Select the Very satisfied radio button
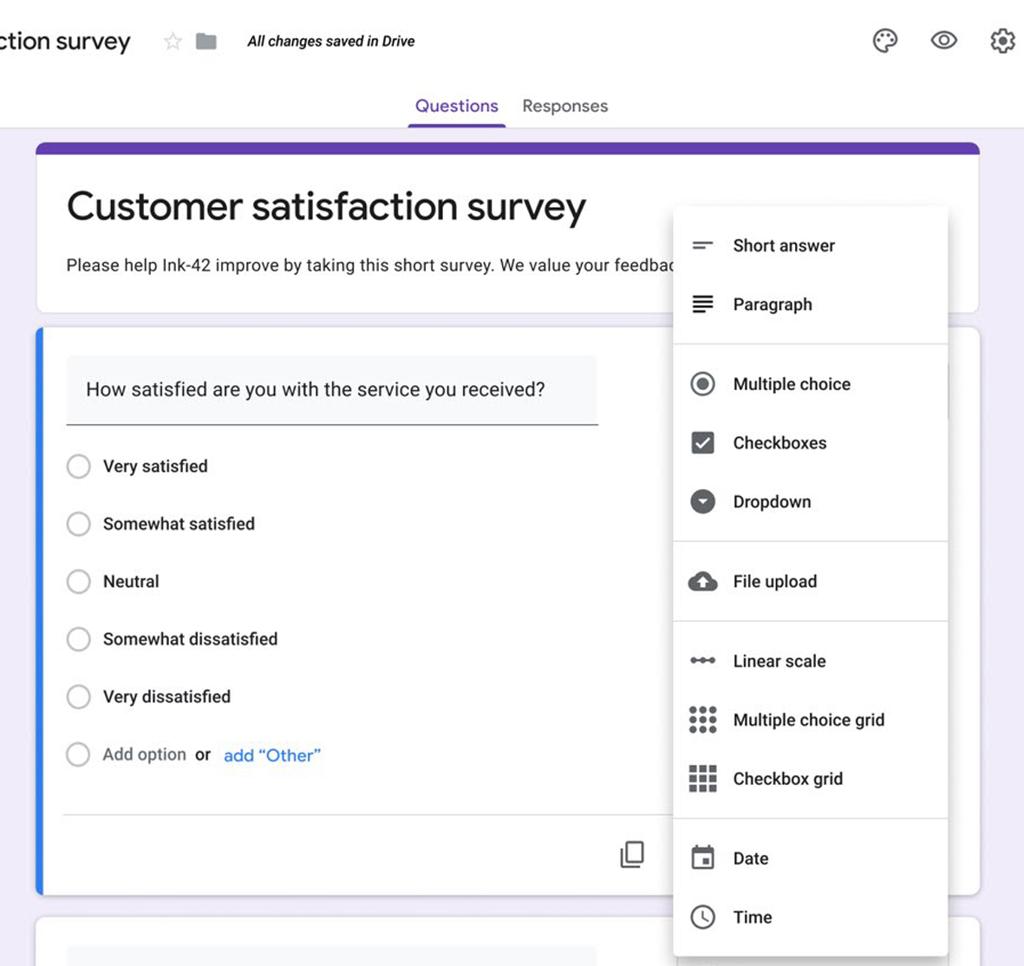This screenshot has width=1024, height=966. (x=78, y=466)
